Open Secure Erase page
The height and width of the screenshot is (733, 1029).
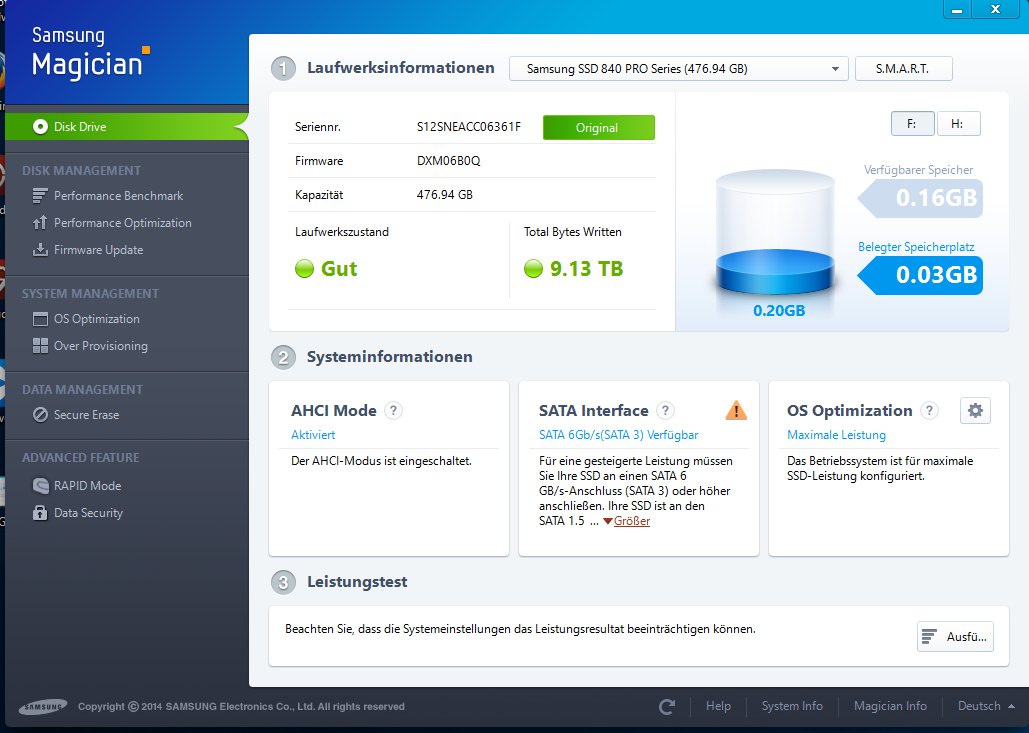(87, 415)
